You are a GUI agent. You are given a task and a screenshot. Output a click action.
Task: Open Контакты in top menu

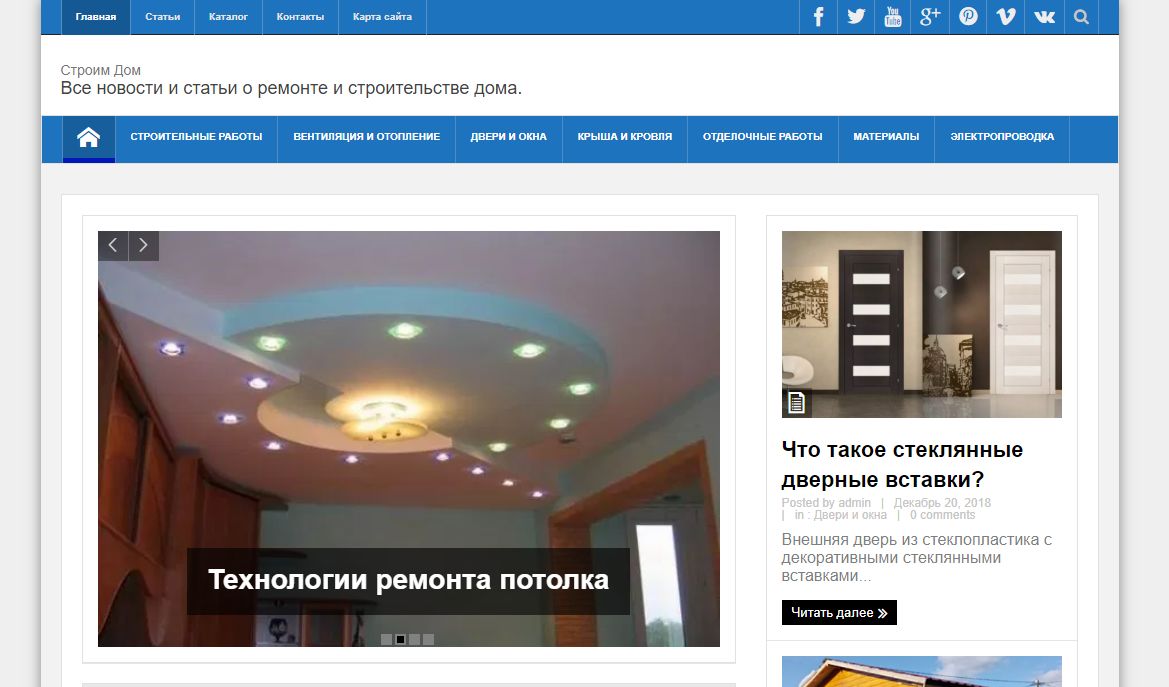300,16
